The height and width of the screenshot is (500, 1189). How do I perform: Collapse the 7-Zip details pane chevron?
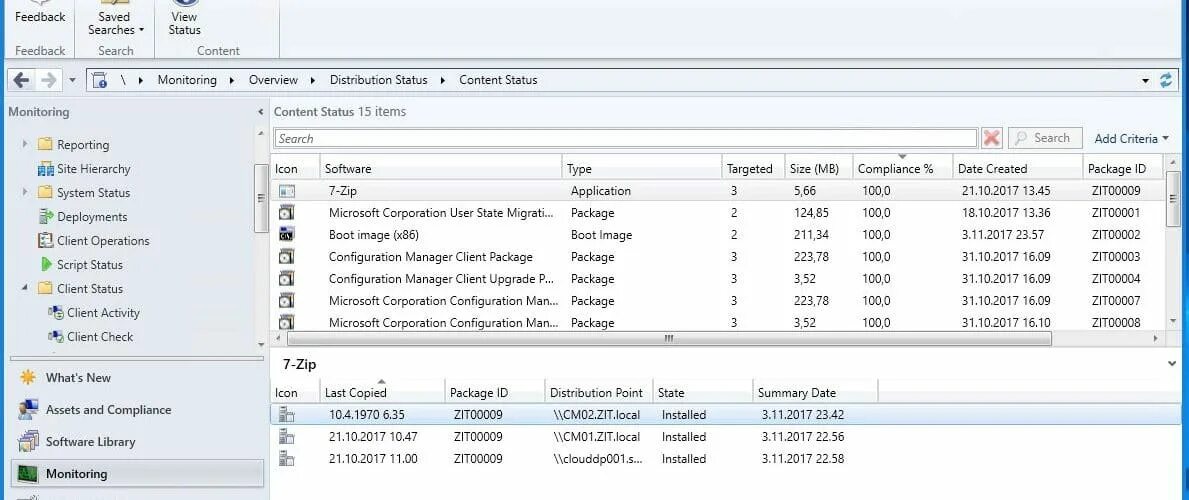[x=1173, y=364]
